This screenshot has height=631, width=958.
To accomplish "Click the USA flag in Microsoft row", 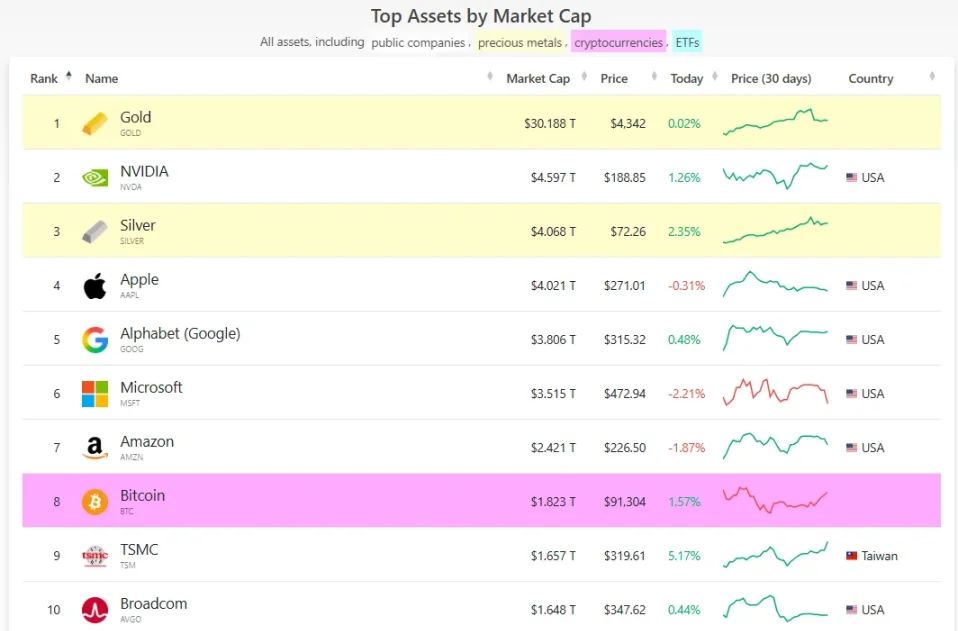I will pos(852,394).
